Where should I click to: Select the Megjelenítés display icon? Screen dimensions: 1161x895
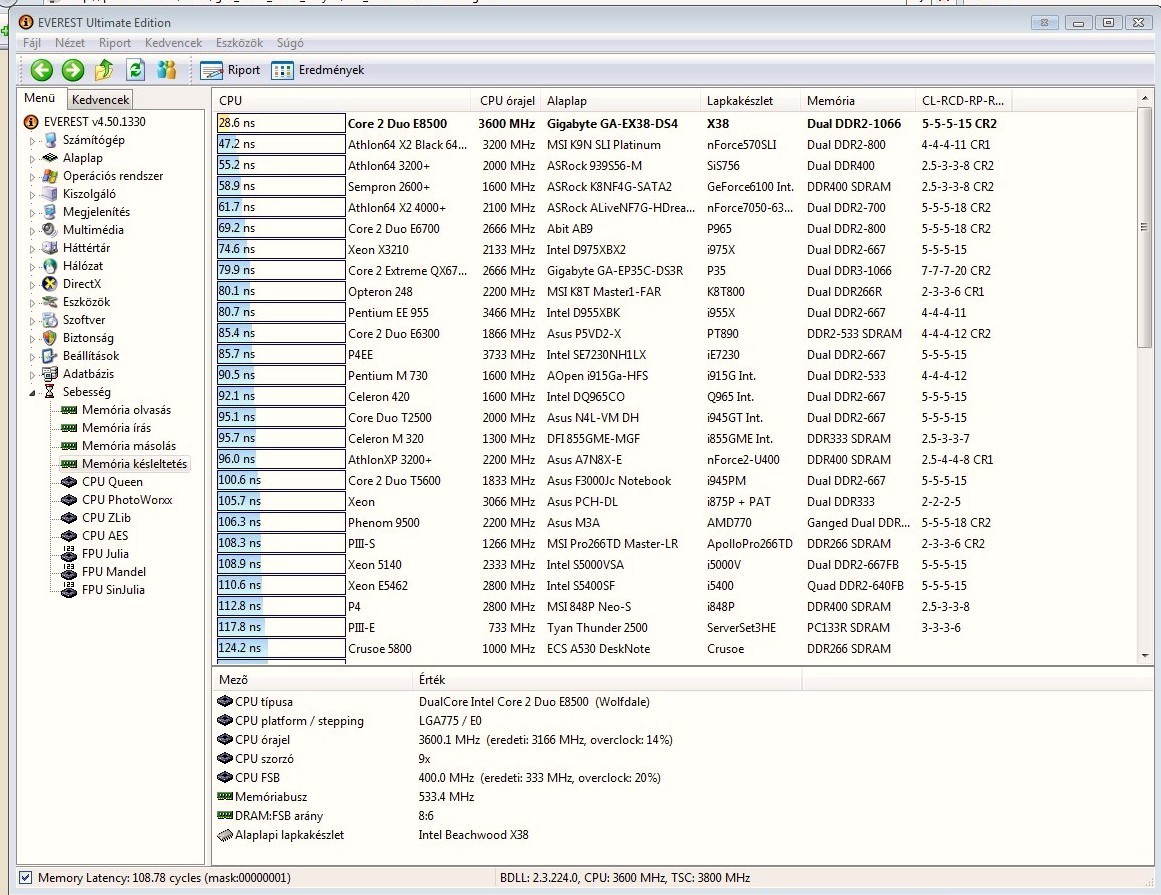point(50,212)
